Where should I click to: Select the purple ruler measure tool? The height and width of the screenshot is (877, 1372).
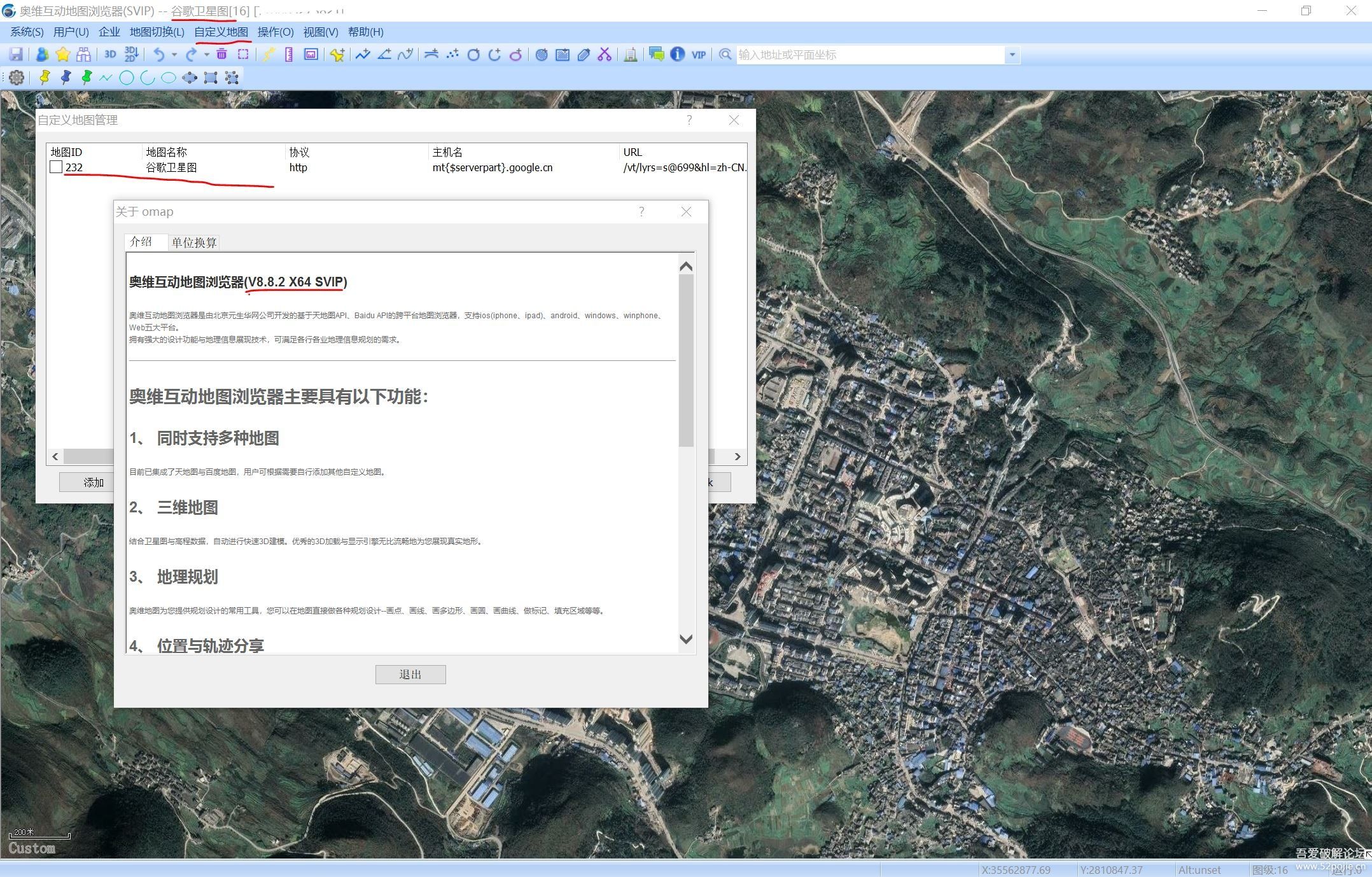pyautogui.click(x=289, y=55)
